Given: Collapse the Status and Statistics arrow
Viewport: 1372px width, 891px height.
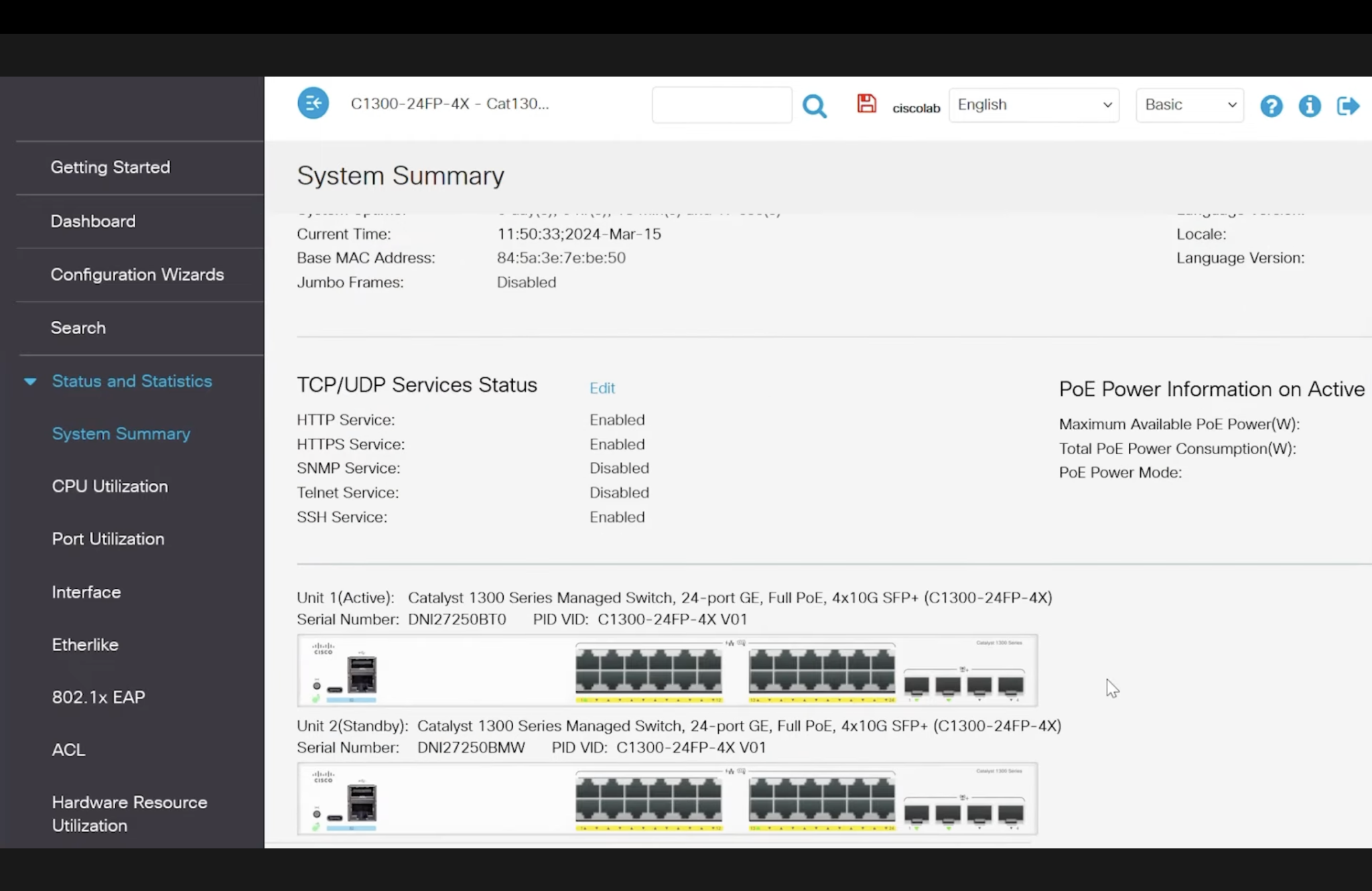Looking at the screenshot, I should coord(30,381).
